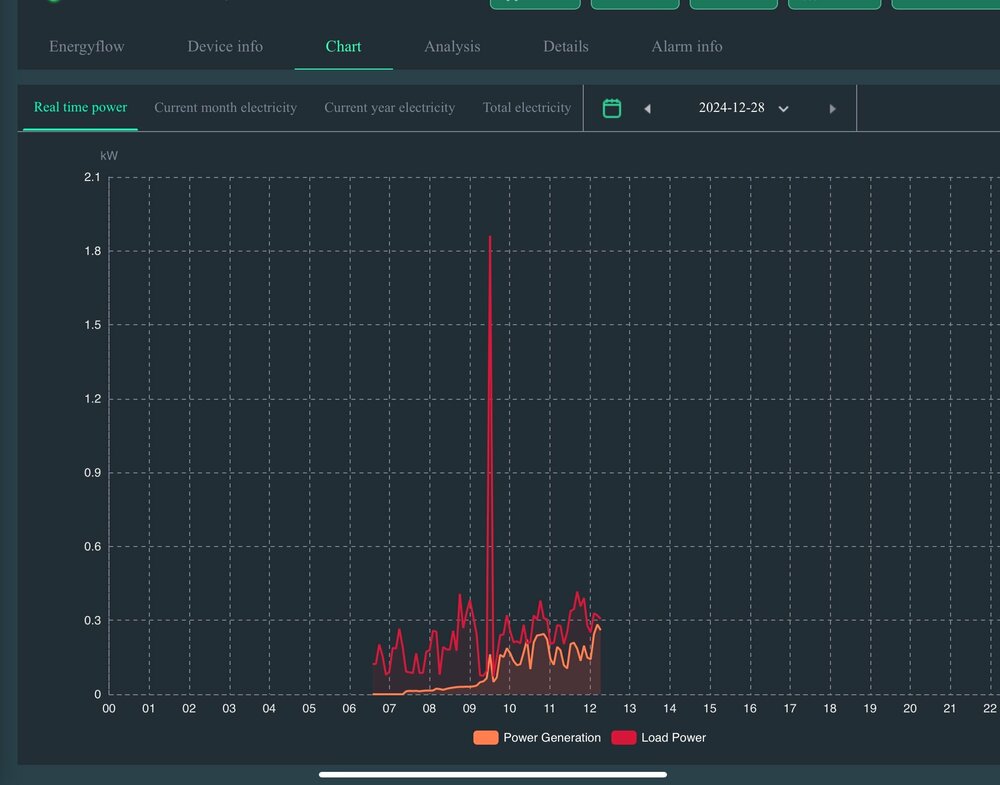Select the Chart tab
The height and width of the screenshot is (785, 1000).
point(343,47)
